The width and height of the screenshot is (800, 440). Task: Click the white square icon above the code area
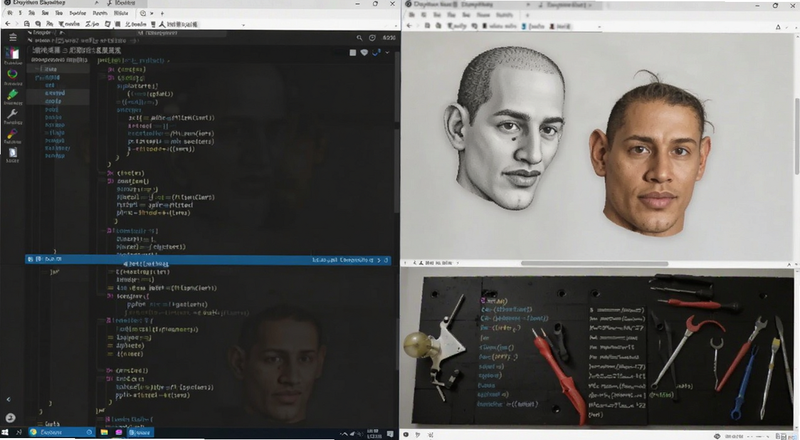tap(353, 53)
